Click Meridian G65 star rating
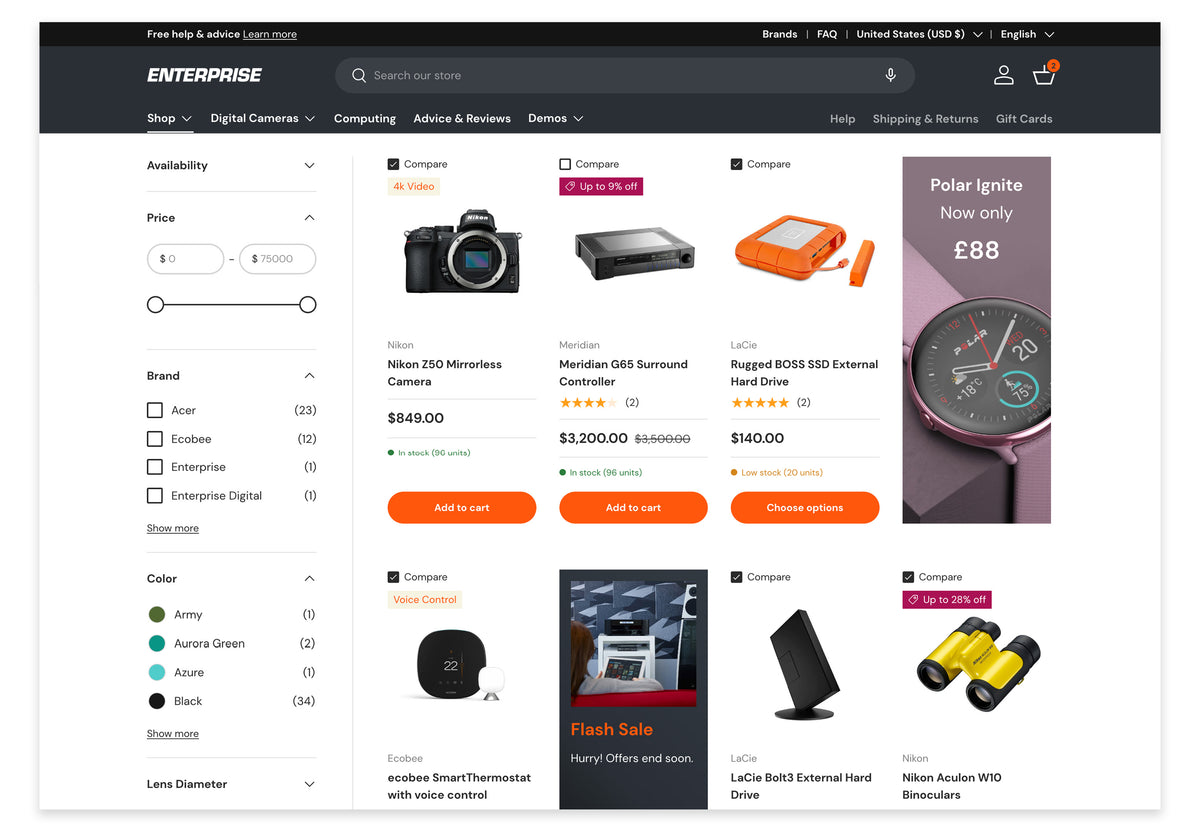This screenshot has width=1200, height=831. tap(587, 403)
